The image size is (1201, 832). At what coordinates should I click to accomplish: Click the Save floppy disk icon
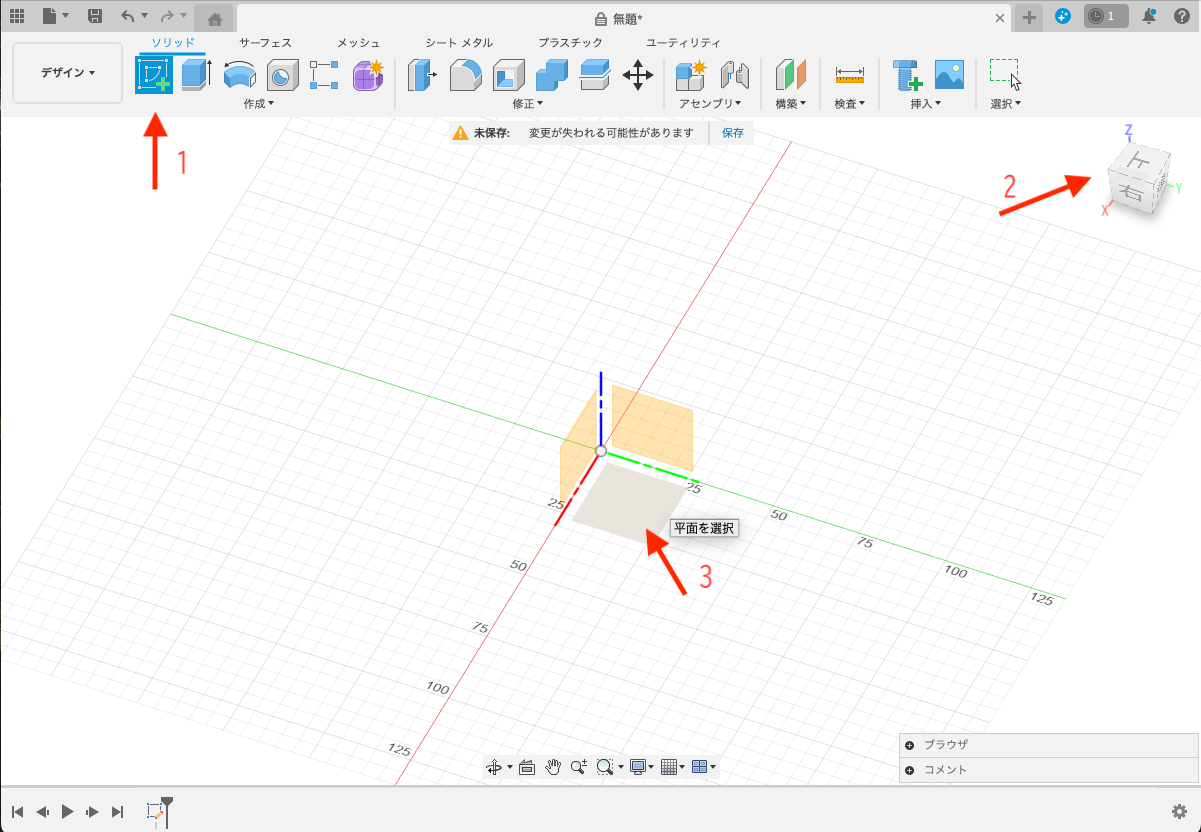click(x=95, y=16)
